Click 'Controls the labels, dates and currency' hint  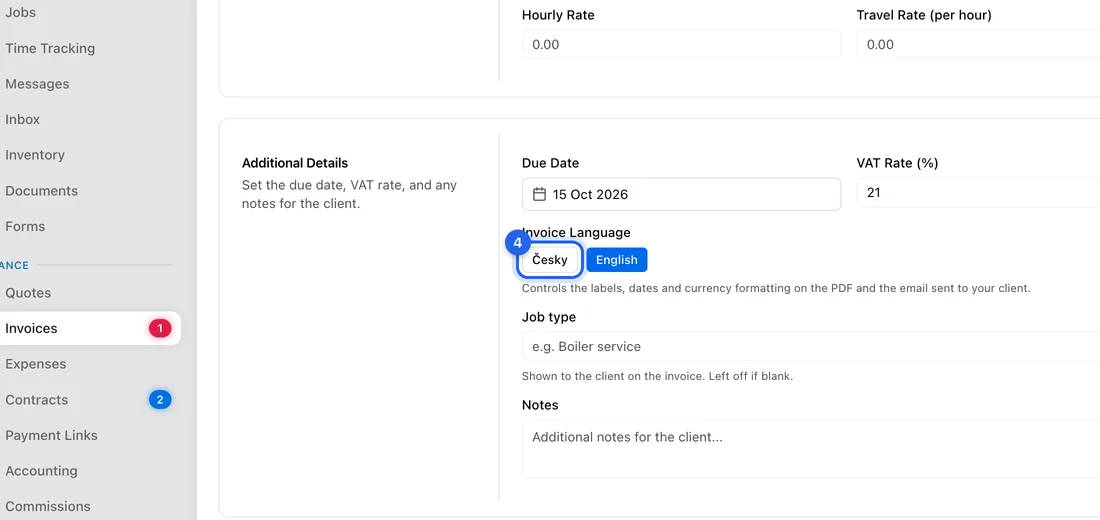click(x=776, y=288)
